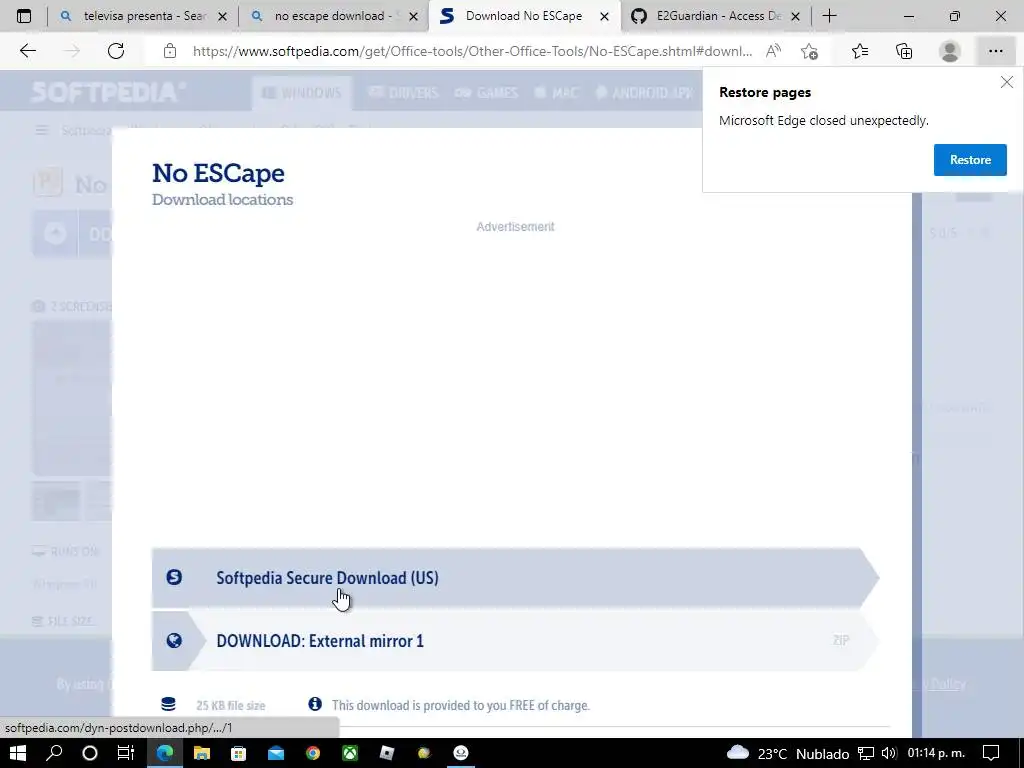Click the 25 KB file size text

pyautogui.click(x=231, y=705)
